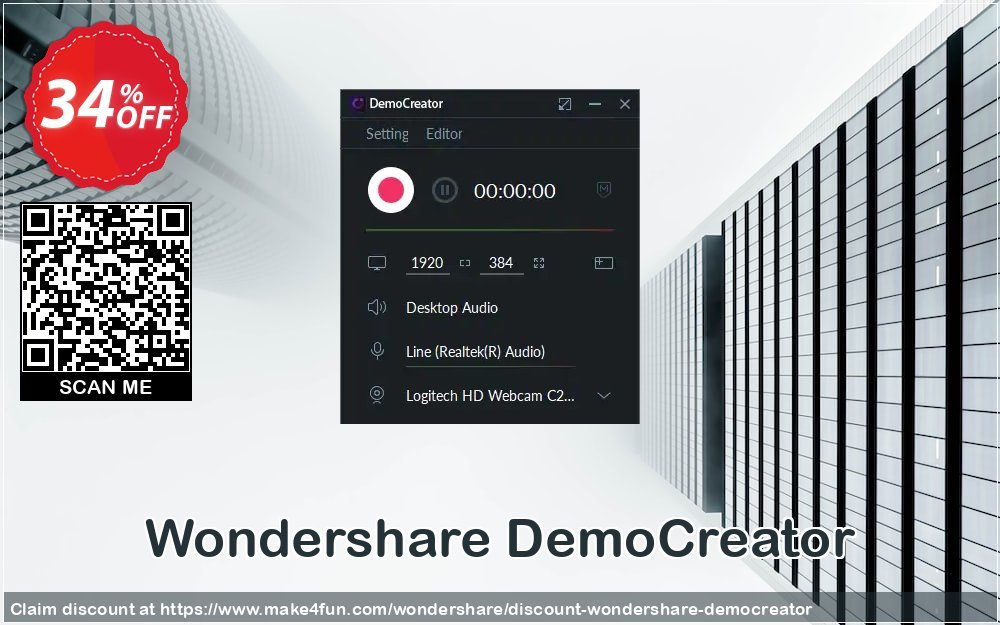This screenshot has height=625, width=1000.
Task: Click the audio level meter bar
Action: (490, 230)
